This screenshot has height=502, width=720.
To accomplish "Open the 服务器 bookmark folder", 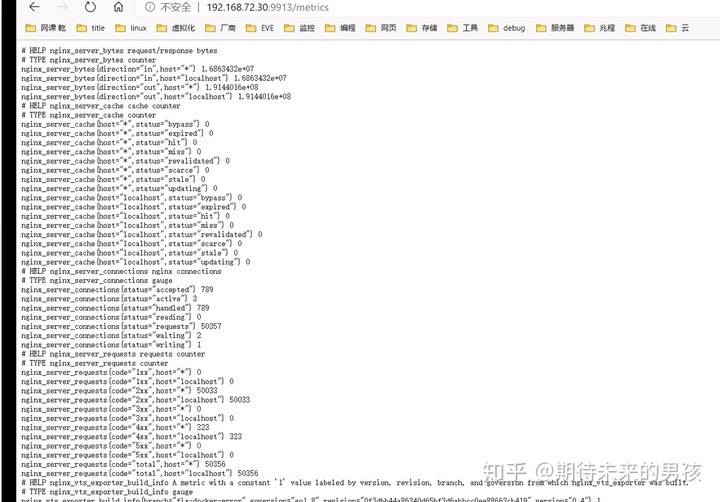I will click(556, 28).
